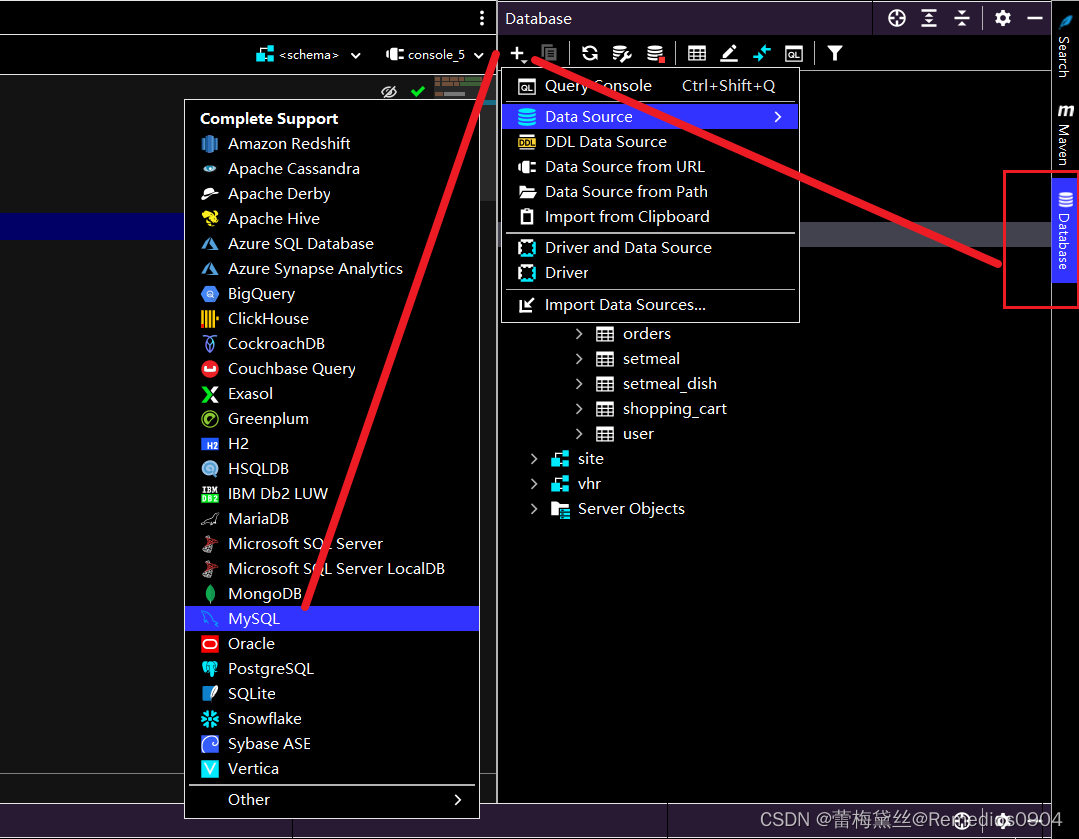The image size is (1079, 839).
Task: Refresh the database with the refresh icon
Action: 590,53
